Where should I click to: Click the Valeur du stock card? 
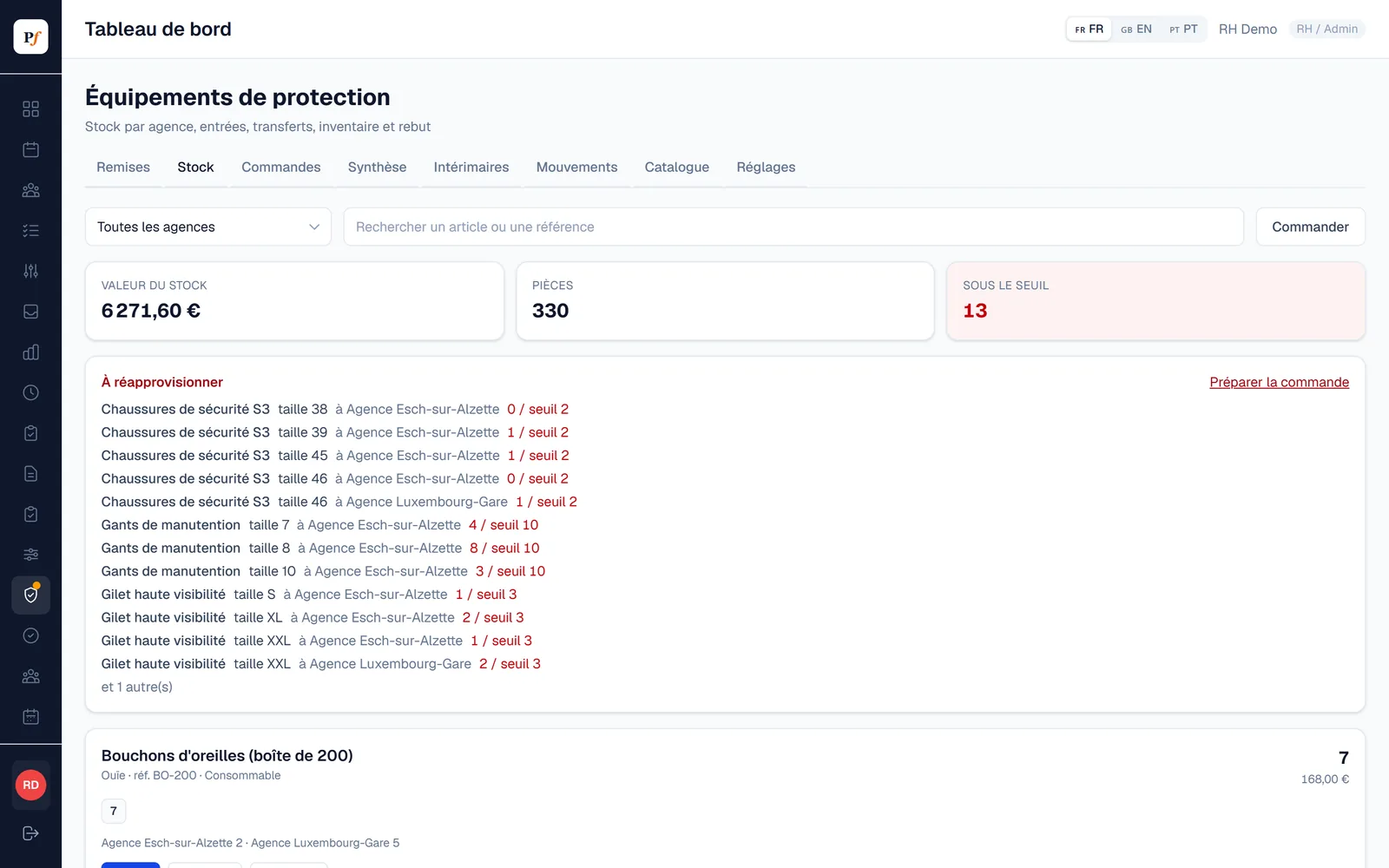[x=294, y=301]
